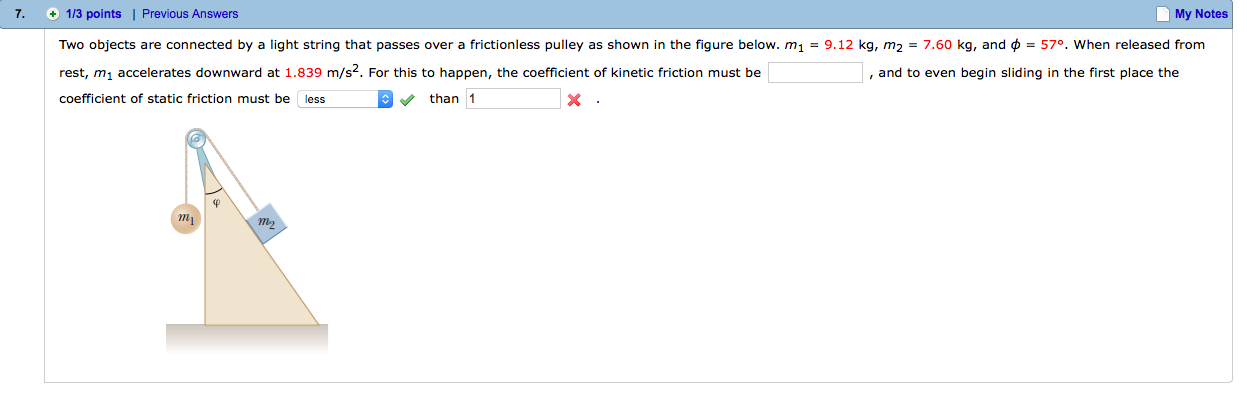This screenshot has height=413, width=1247.
Task: Click the "1/3 points" score label
Action: tap(93, 14)
